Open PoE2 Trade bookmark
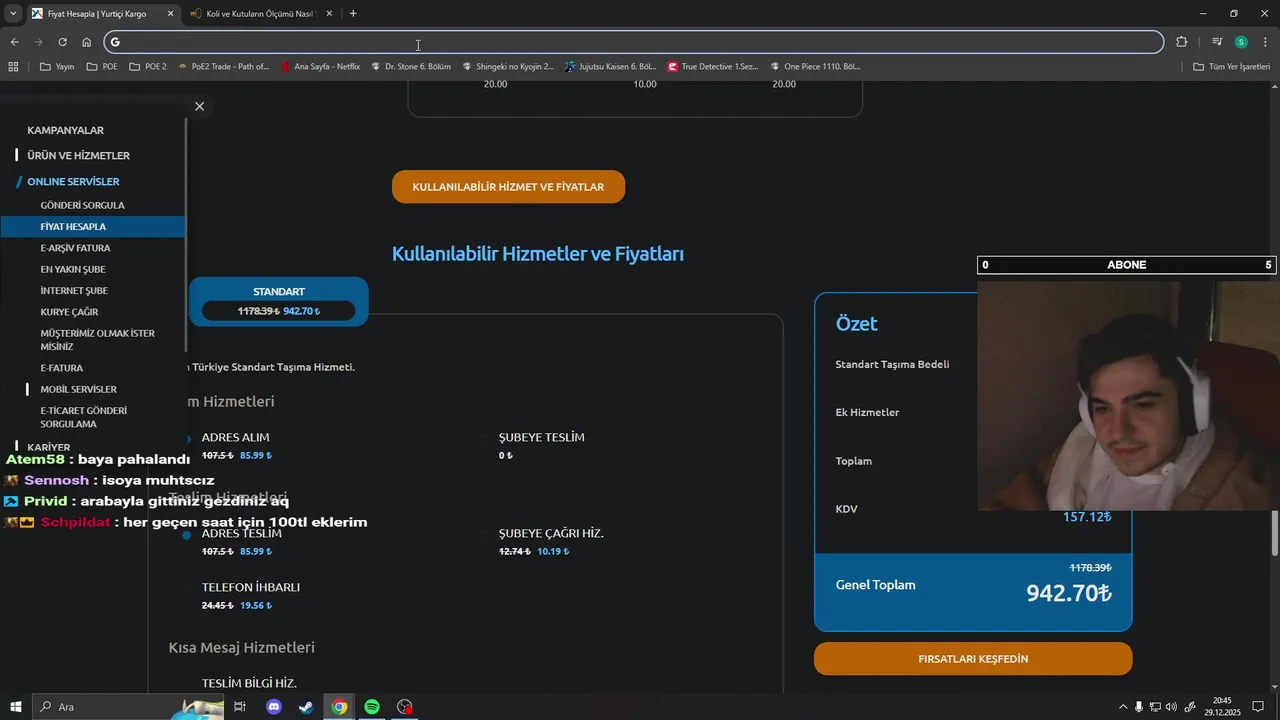Viewport: 1280px width, 720px height. (x=223, y=67)
